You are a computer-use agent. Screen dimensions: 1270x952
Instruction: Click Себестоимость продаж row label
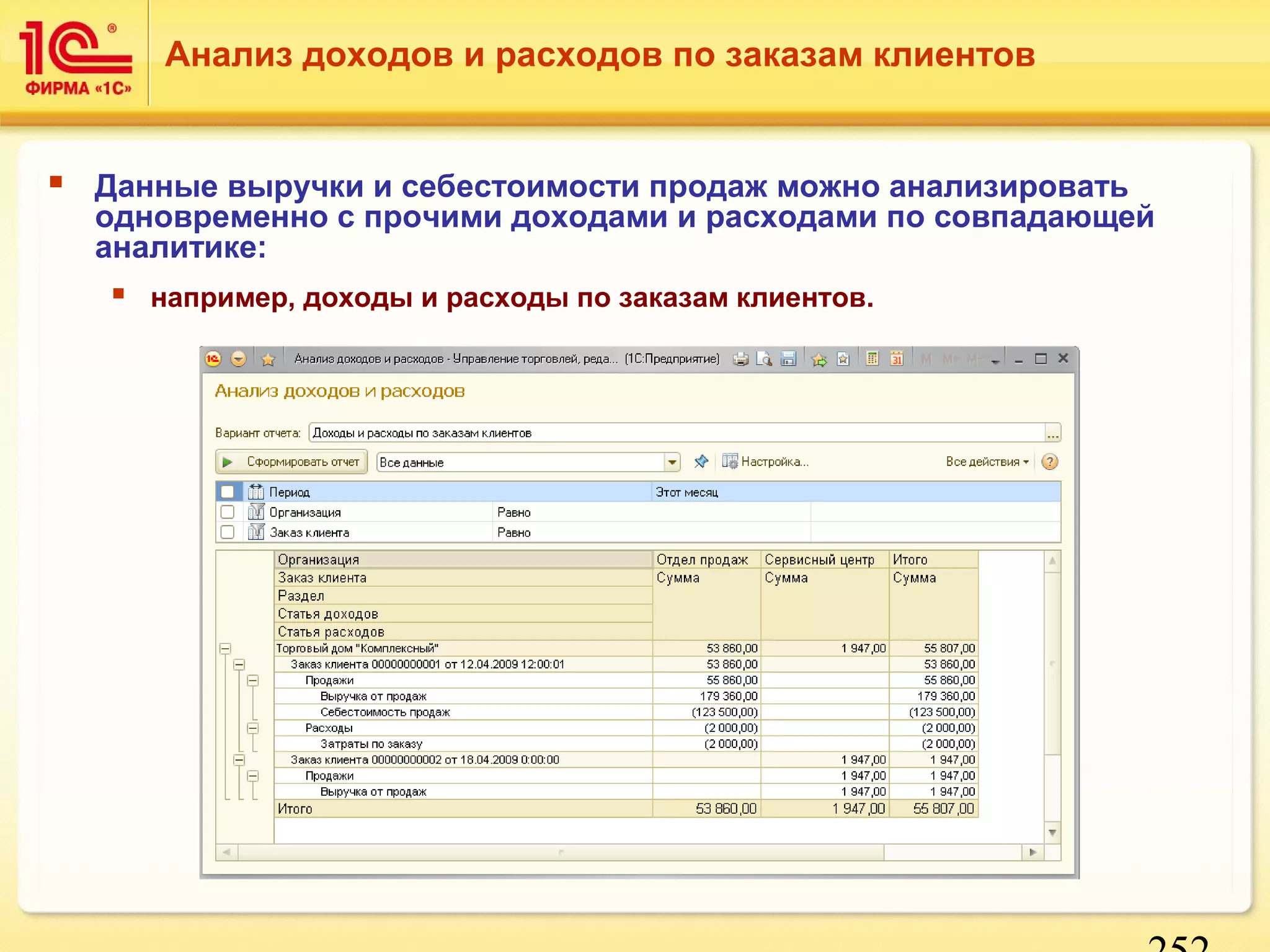(385, 713)
